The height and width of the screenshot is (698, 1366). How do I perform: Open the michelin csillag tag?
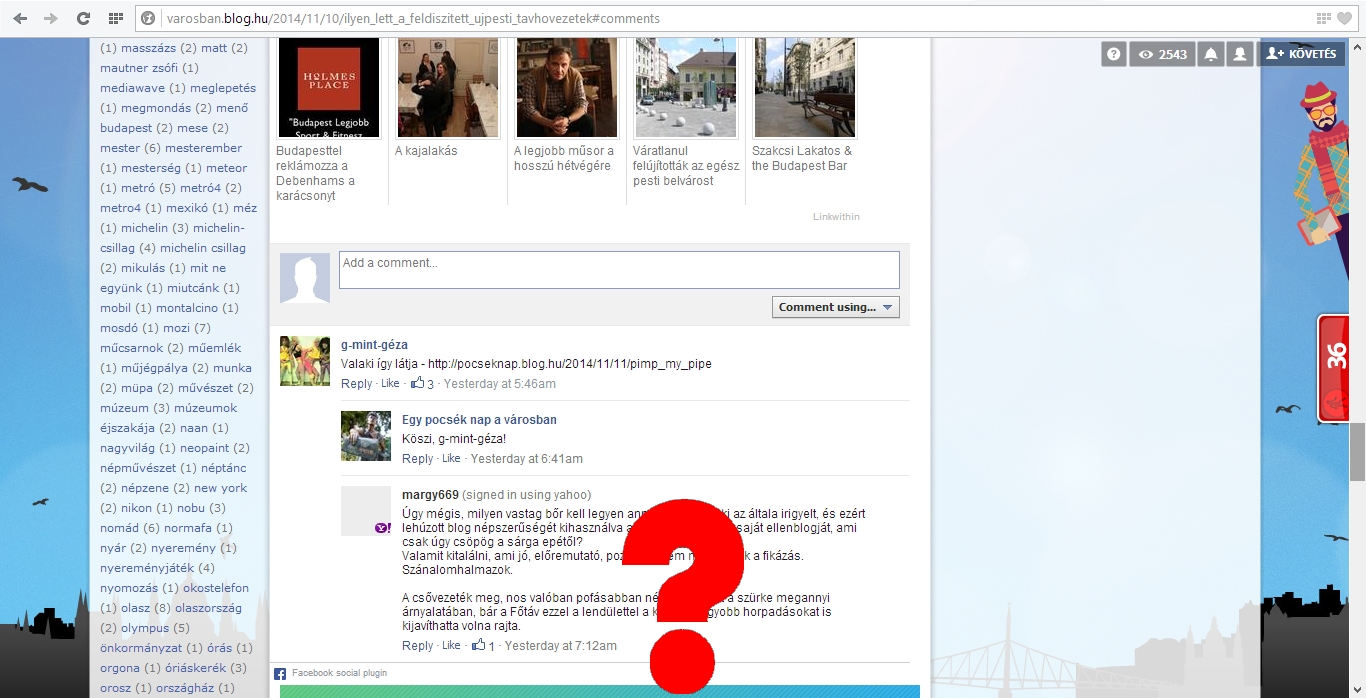[203, 248]
